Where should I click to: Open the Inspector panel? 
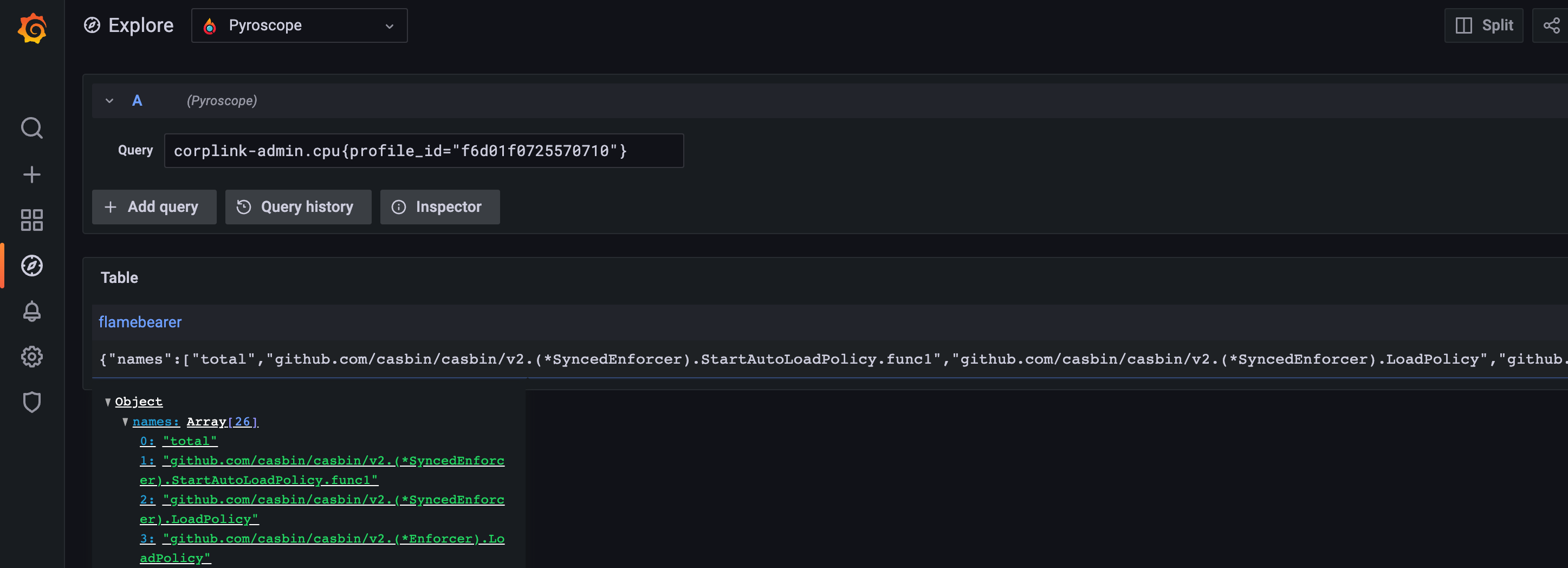click(x=439, y=207)
